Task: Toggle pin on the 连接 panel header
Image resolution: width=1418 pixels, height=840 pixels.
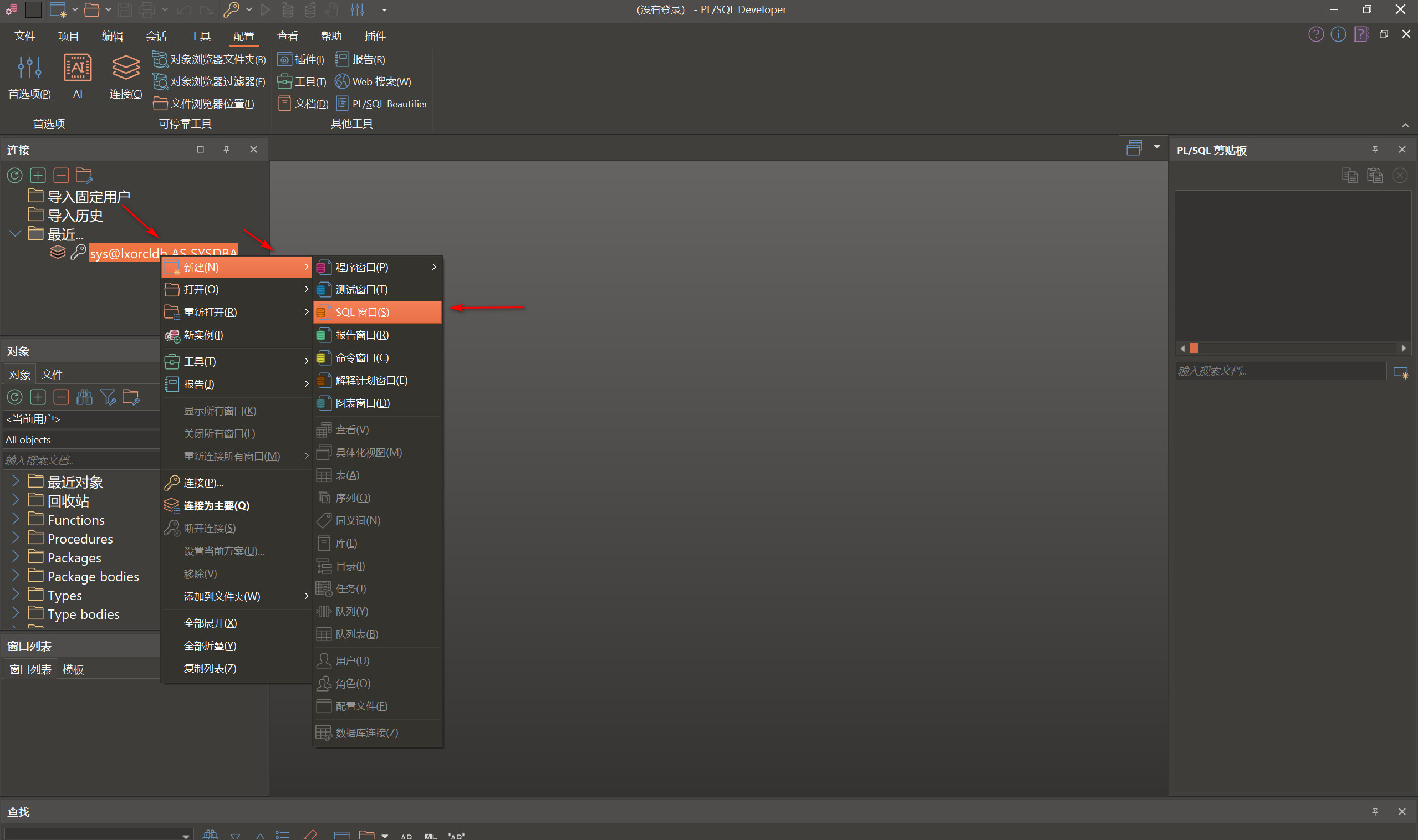Action: (227, 150)
